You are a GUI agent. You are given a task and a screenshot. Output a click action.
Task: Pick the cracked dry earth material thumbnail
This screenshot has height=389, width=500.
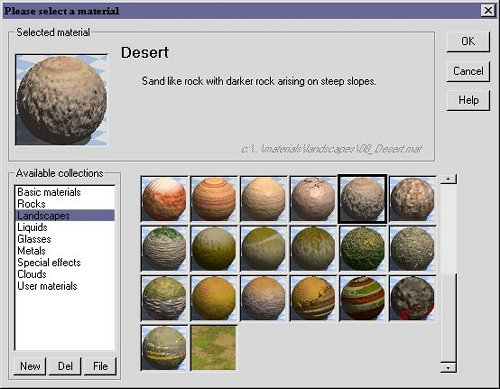click(313, 199)
